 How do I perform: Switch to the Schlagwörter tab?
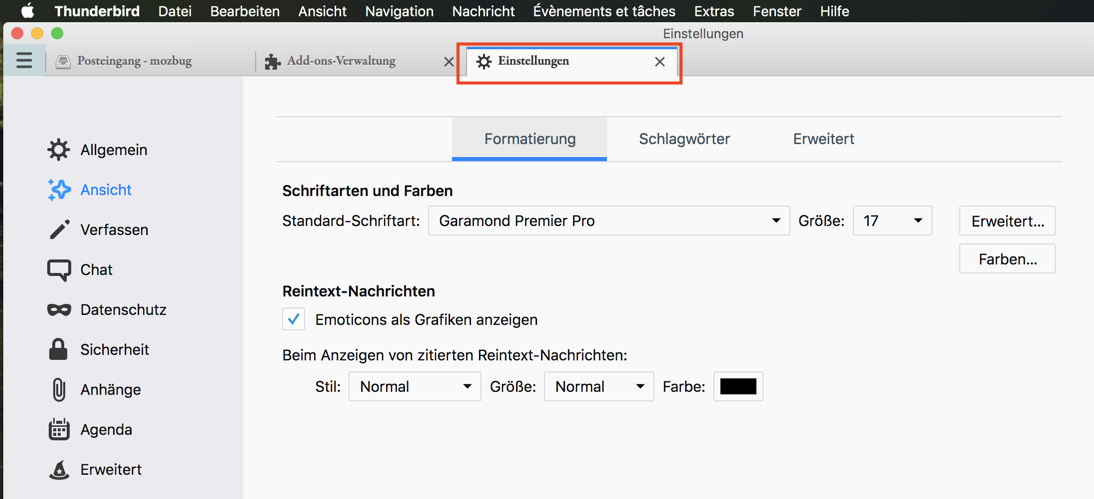(684, 139)
